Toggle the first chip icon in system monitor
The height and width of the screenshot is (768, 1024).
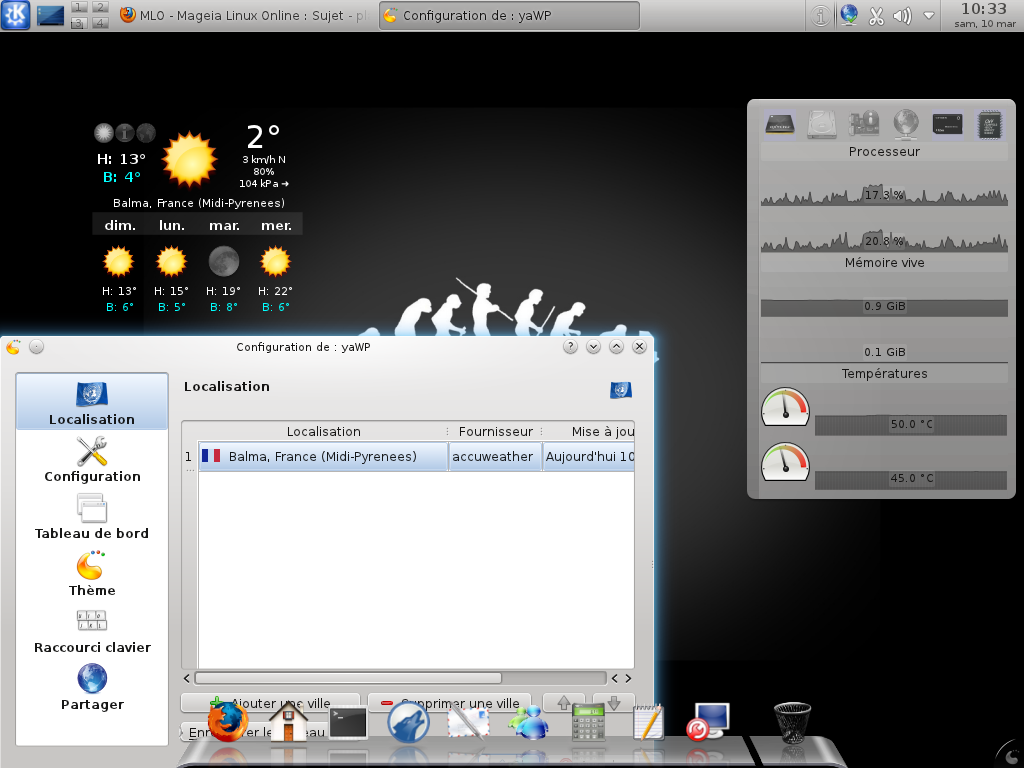point(780,123)
